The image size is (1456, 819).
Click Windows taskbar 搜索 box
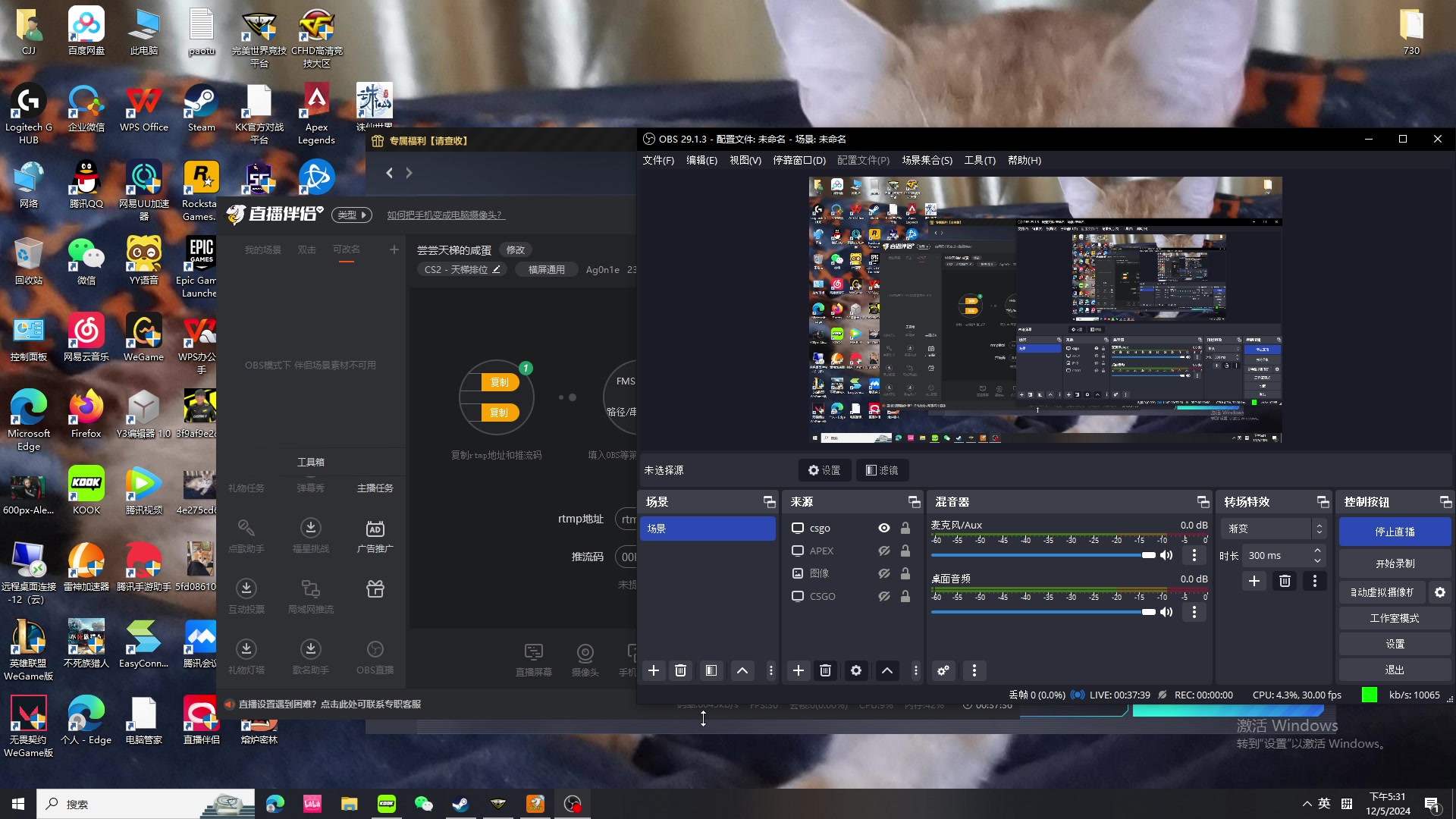[146, 804]
